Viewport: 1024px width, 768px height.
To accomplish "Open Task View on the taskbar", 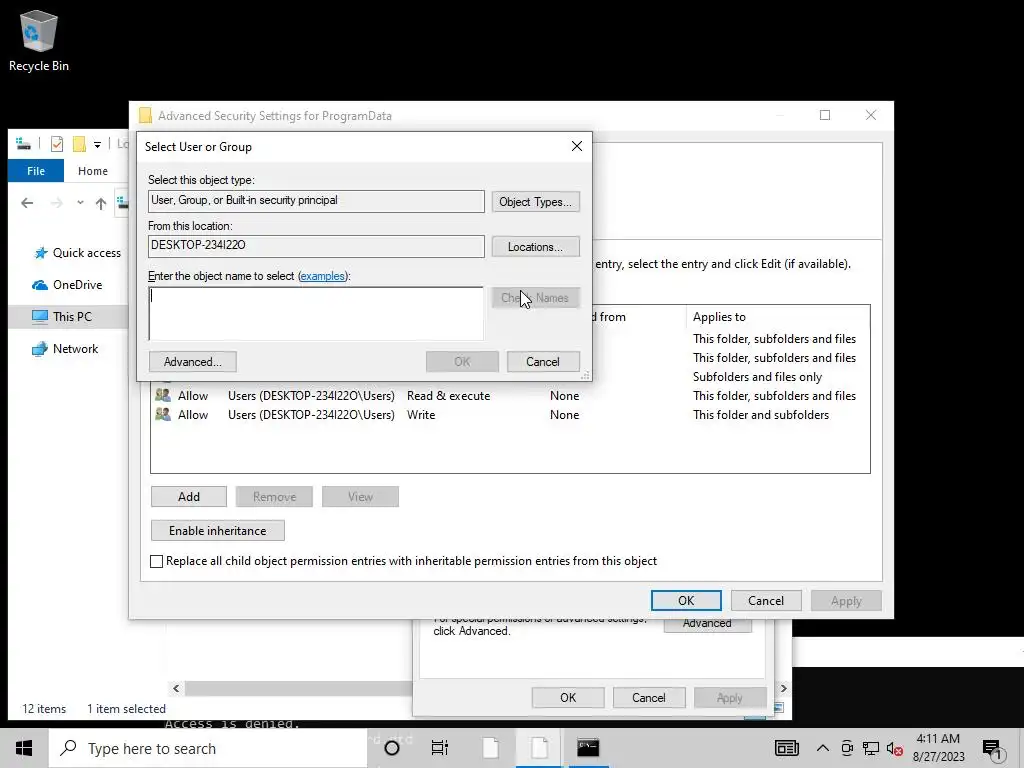I will click(440, 748).
